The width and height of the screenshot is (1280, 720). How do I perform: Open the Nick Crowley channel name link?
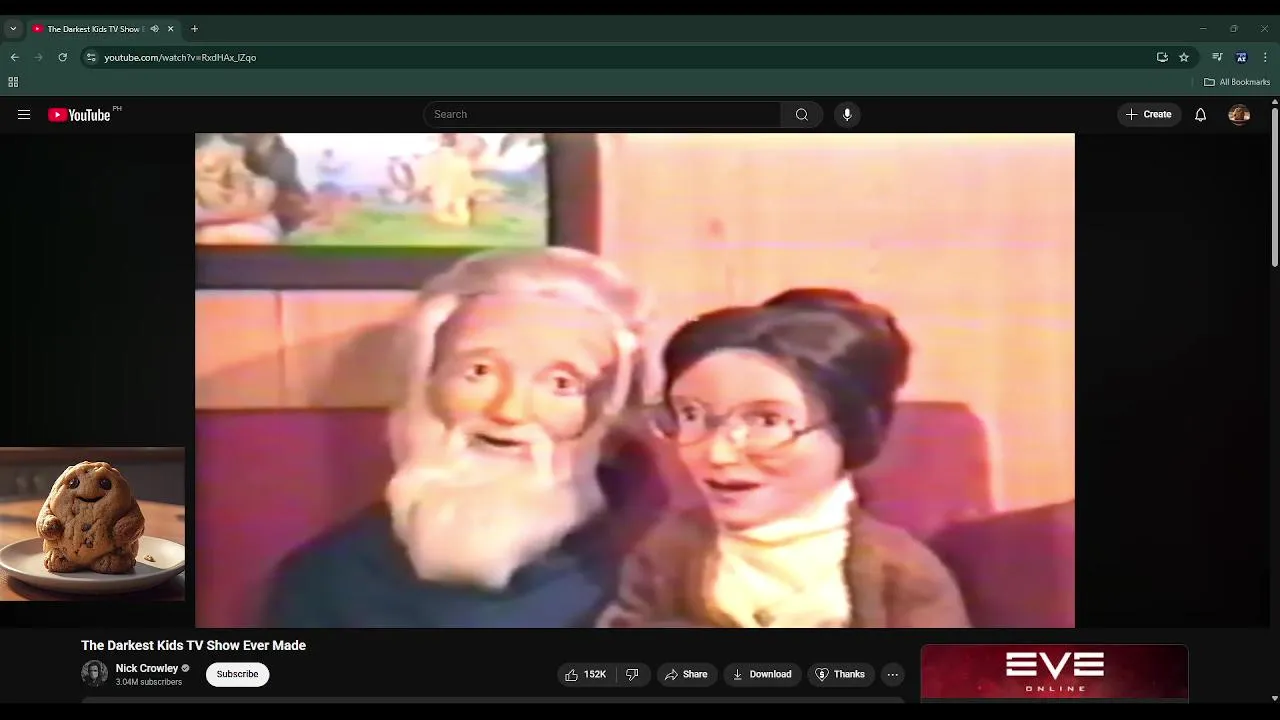[x=147, y=668]
